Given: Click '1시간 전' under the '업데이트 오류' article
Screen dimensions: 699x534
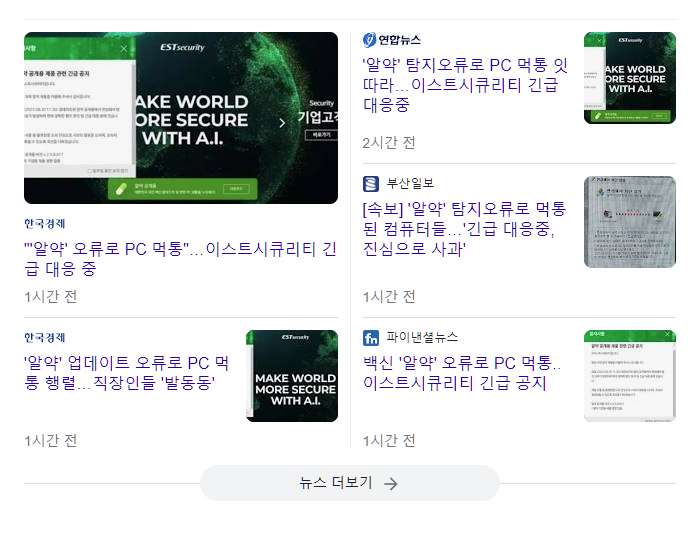Looking at the screenshot, I should point(50,441).
